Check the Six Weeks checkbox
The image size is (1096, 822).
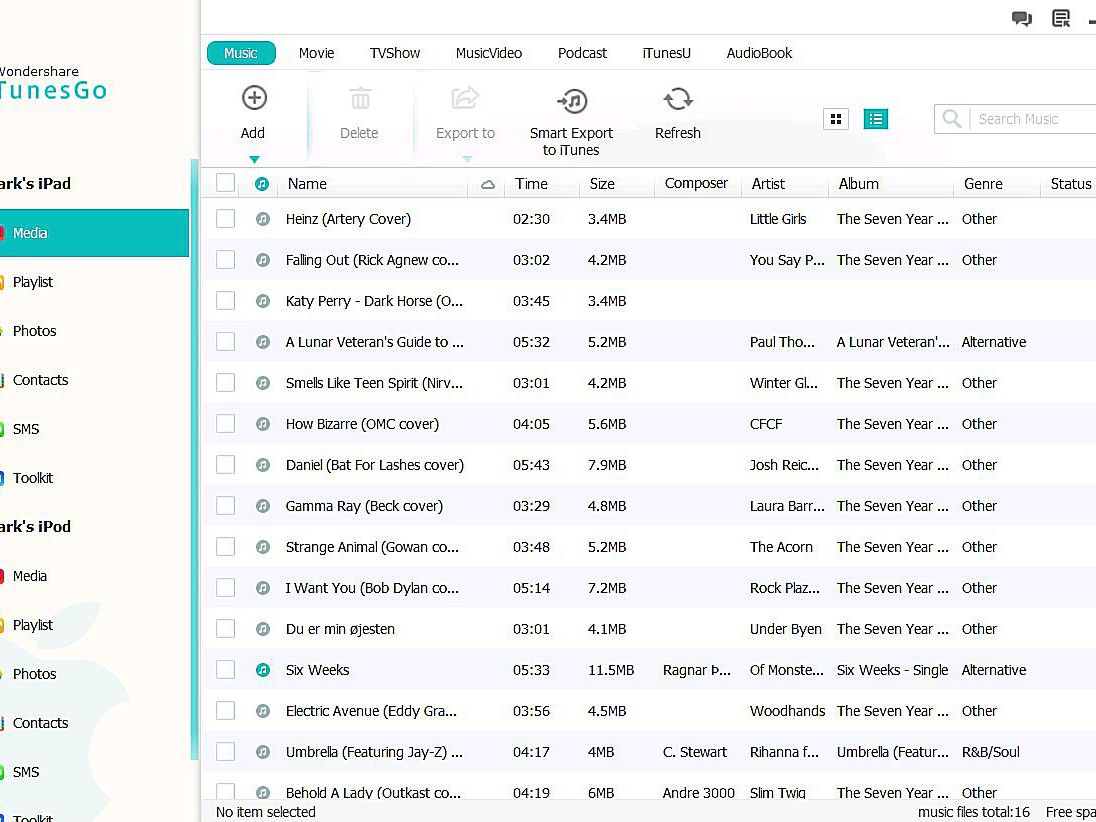click(x=225, y=669)
